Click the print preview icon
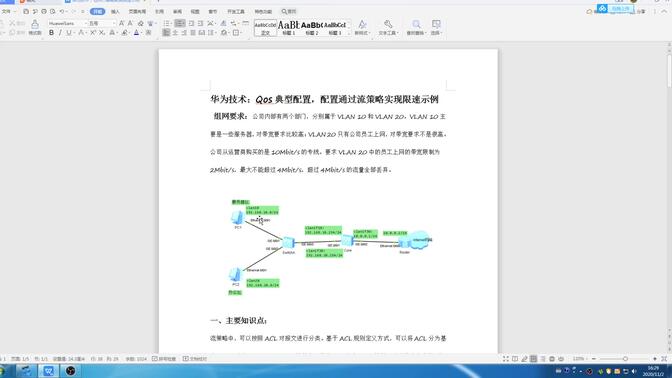Image resolution: width=672 pixels, height=378 pixels. (52, 12)
